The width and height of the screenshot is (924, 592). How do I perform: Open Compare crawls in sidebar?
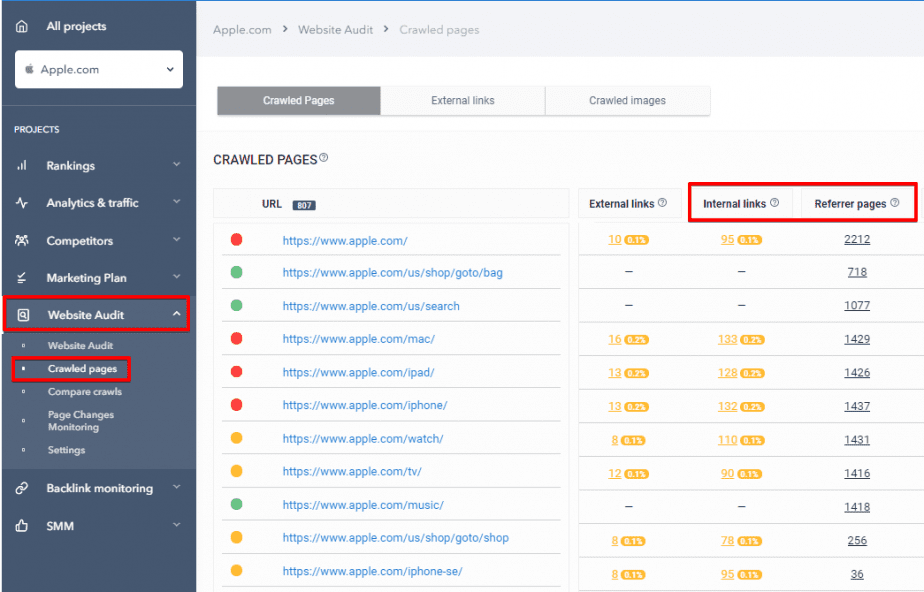85,392
